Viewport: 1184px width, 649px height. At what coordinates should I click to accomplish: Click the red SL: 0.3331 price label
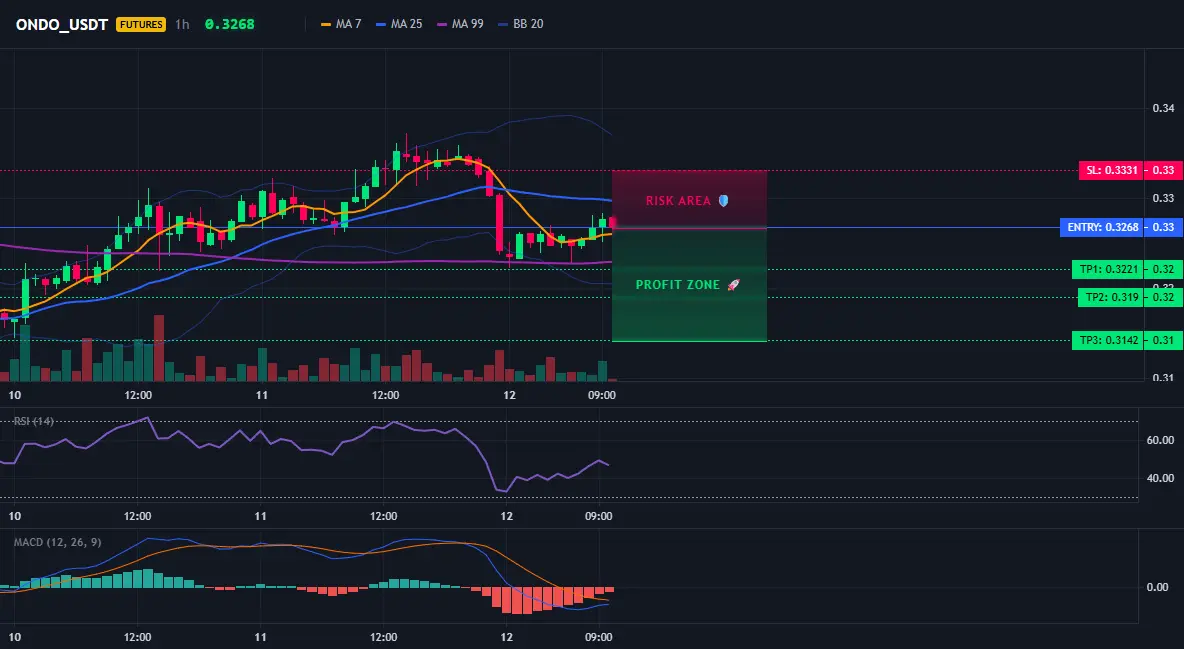1112,170
